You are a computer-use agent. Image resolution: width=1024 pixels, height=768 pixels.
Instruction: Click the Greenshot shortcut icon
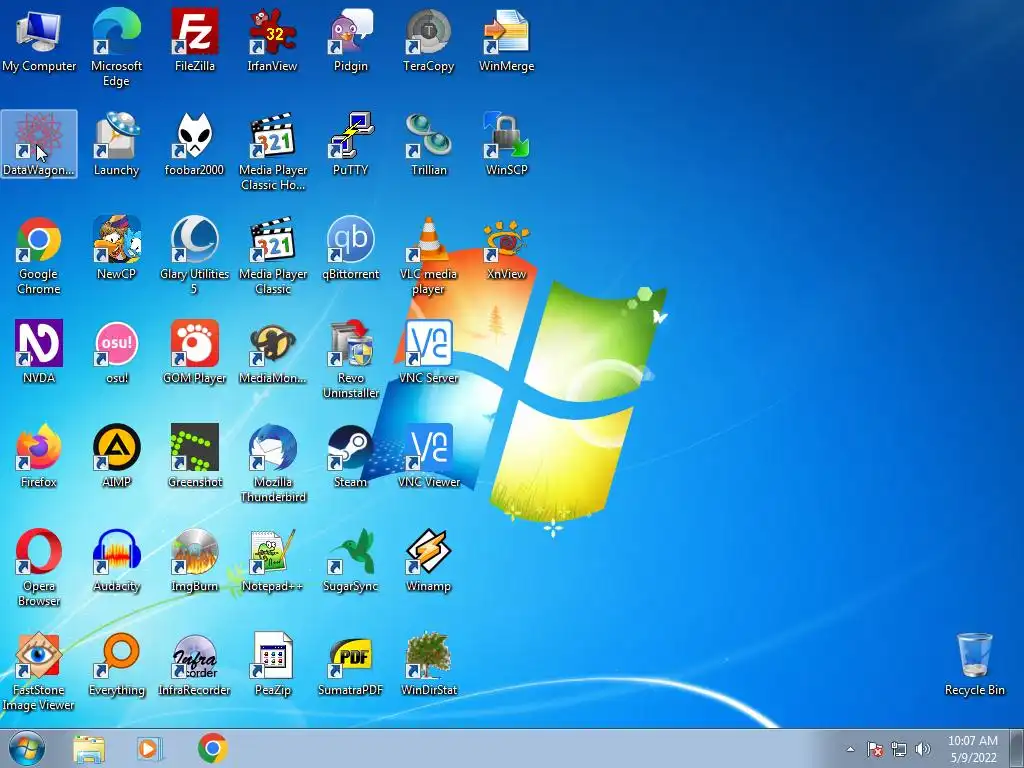[195, 456]
